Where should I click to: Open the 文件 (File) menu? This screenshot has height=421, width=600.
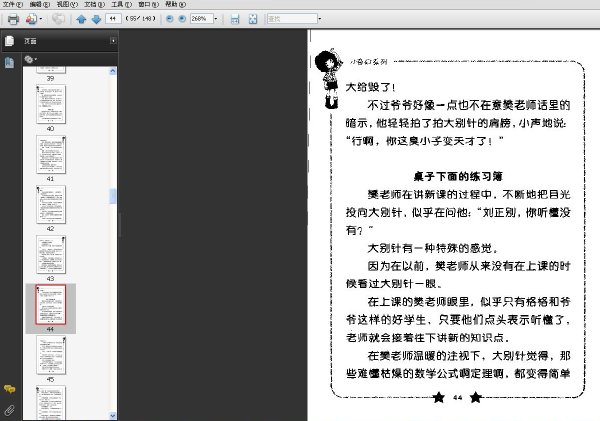11,5
